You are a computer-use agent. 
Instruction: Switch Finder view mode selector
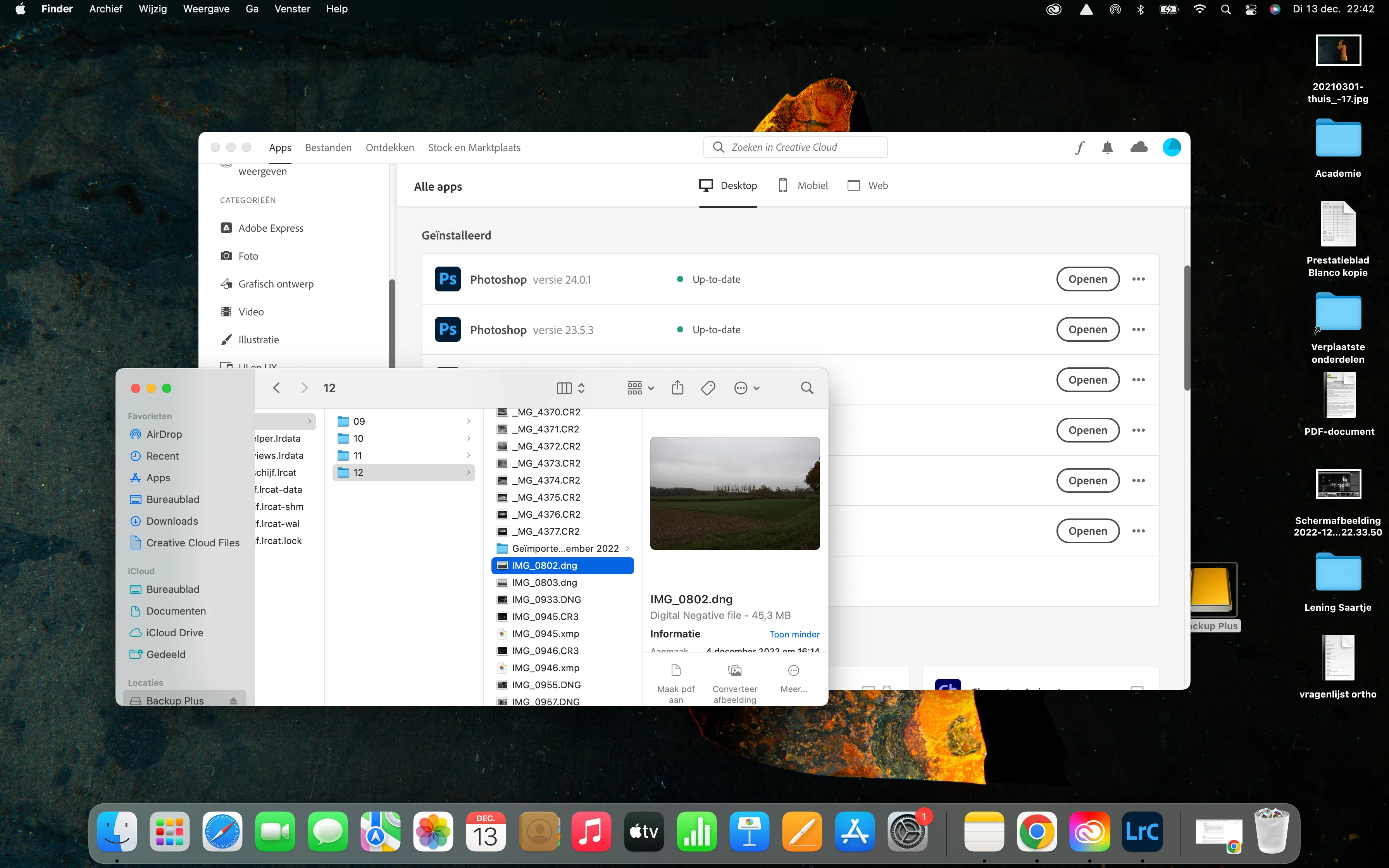pyautogui.click(x=570, y=388)
